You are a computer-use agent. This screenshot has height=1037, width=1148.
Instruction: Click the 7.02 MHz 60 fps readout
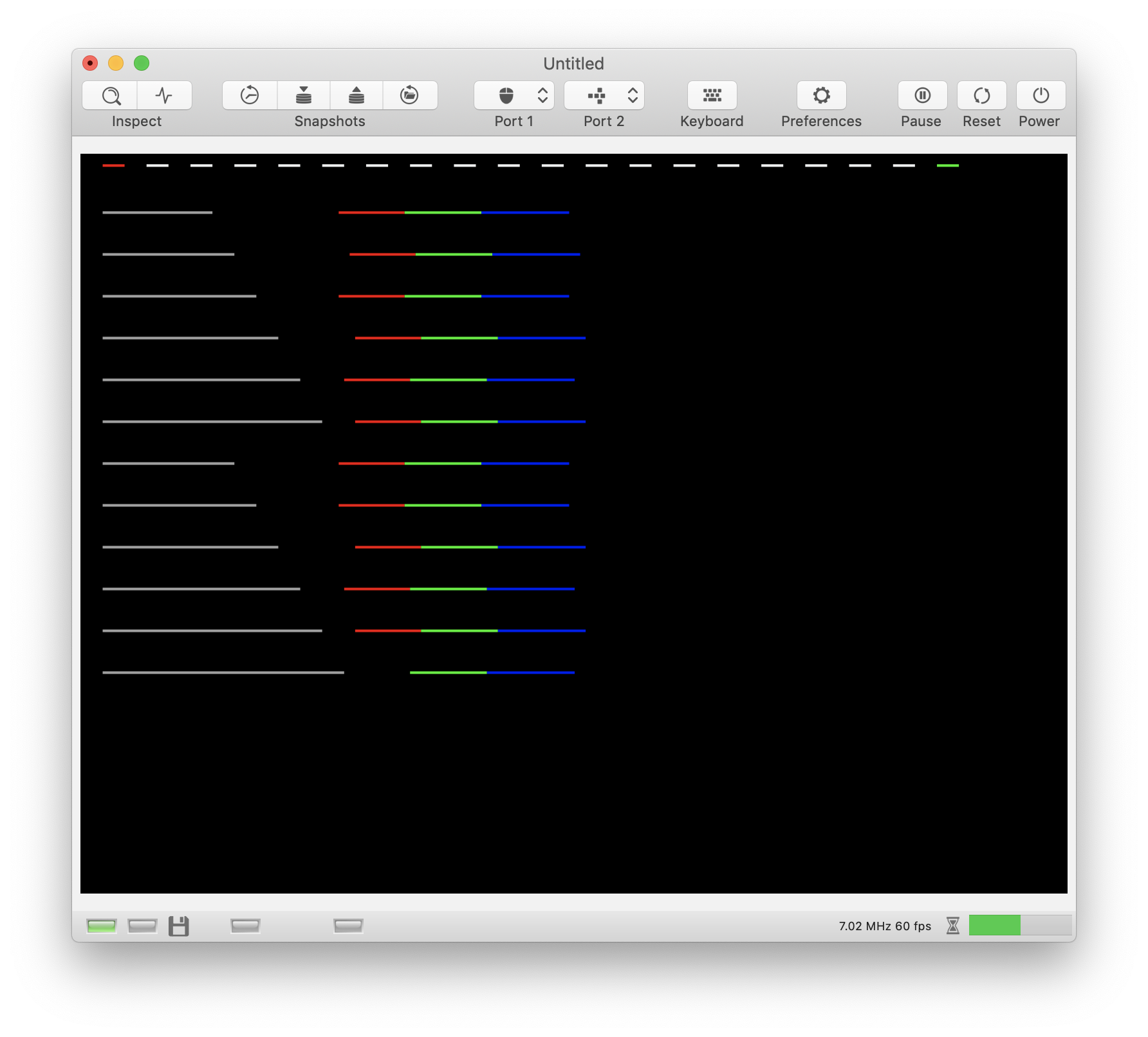pyautogui.click(x=885, y=926)
